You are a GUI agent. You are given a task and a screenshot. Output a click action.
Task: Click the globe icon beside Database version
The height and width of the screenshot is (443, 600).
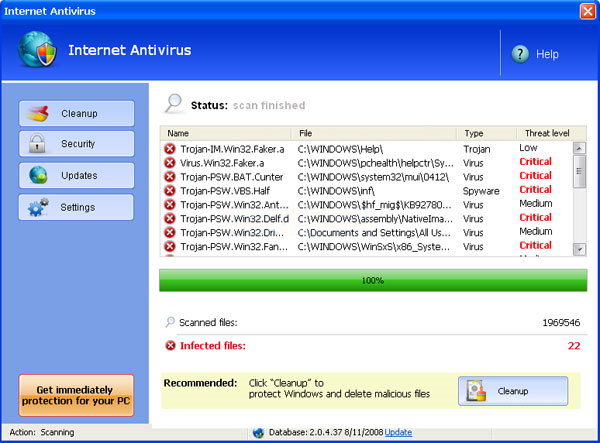pos(257,433)
